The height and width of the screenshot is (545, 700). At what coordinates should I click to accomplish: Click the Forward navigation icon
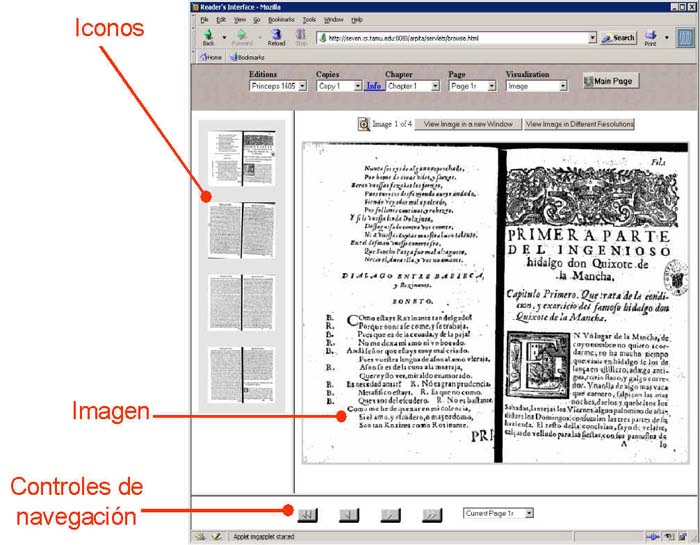pyautogui.click(x=242, y=37)
